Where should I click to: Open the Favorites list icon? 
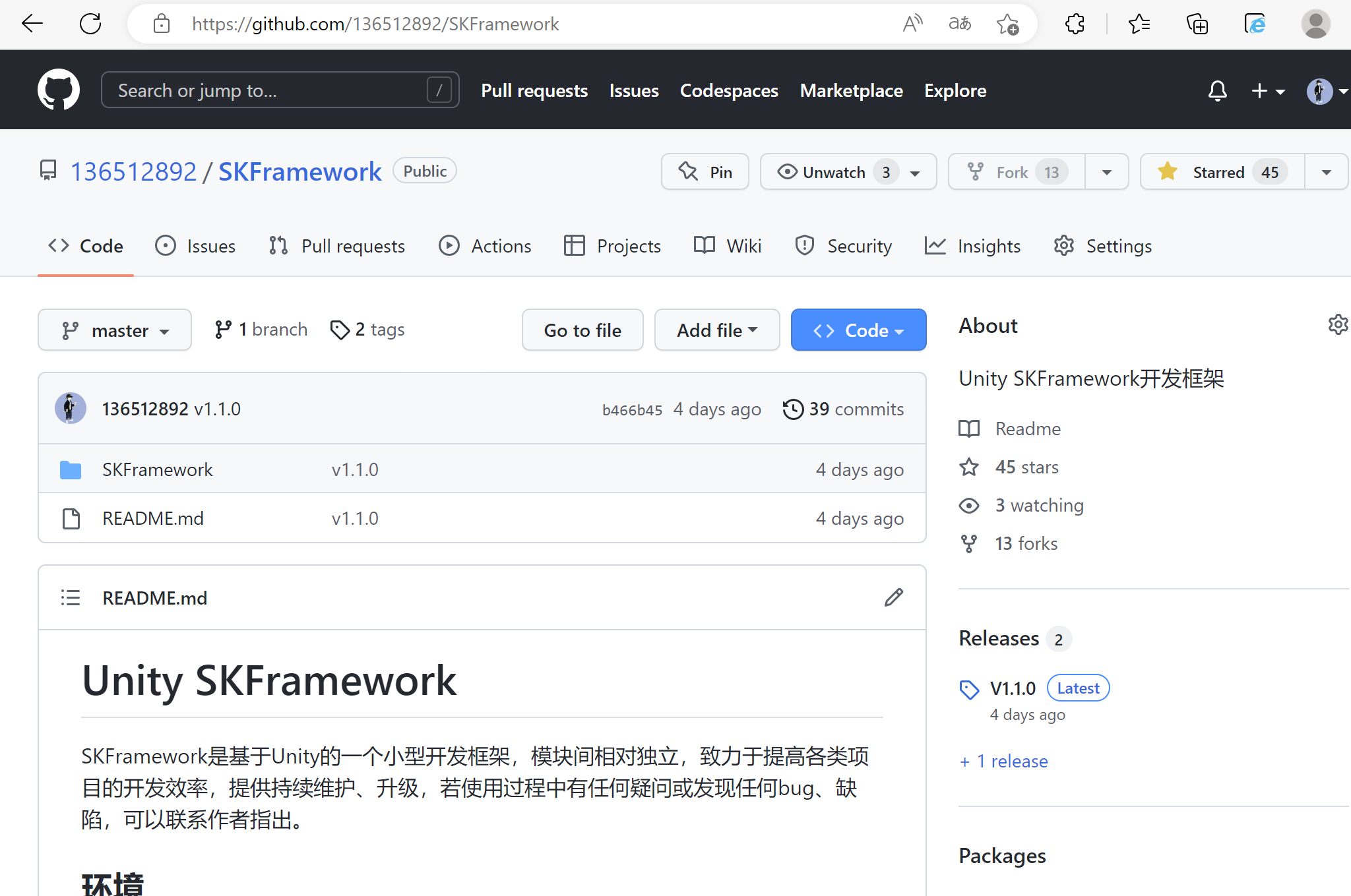1139,24
